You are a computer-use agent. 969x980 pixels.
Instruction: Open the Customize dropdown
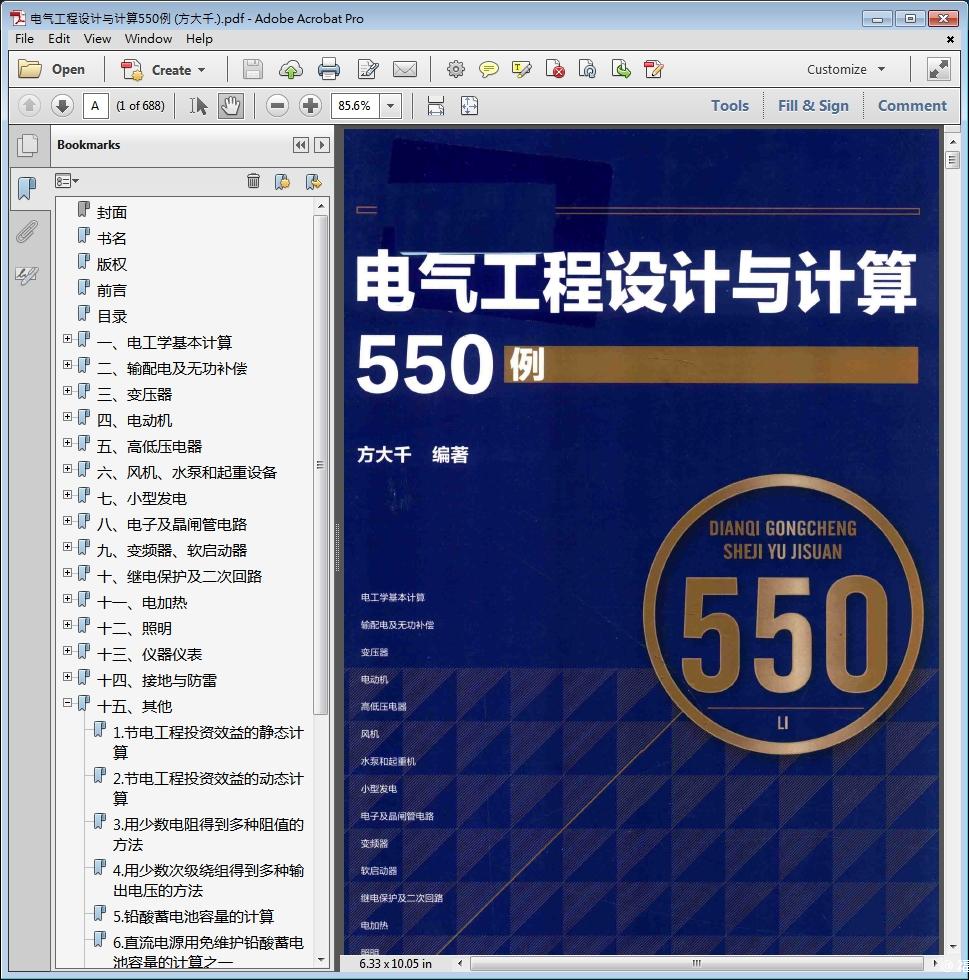(x=846, y=69)
